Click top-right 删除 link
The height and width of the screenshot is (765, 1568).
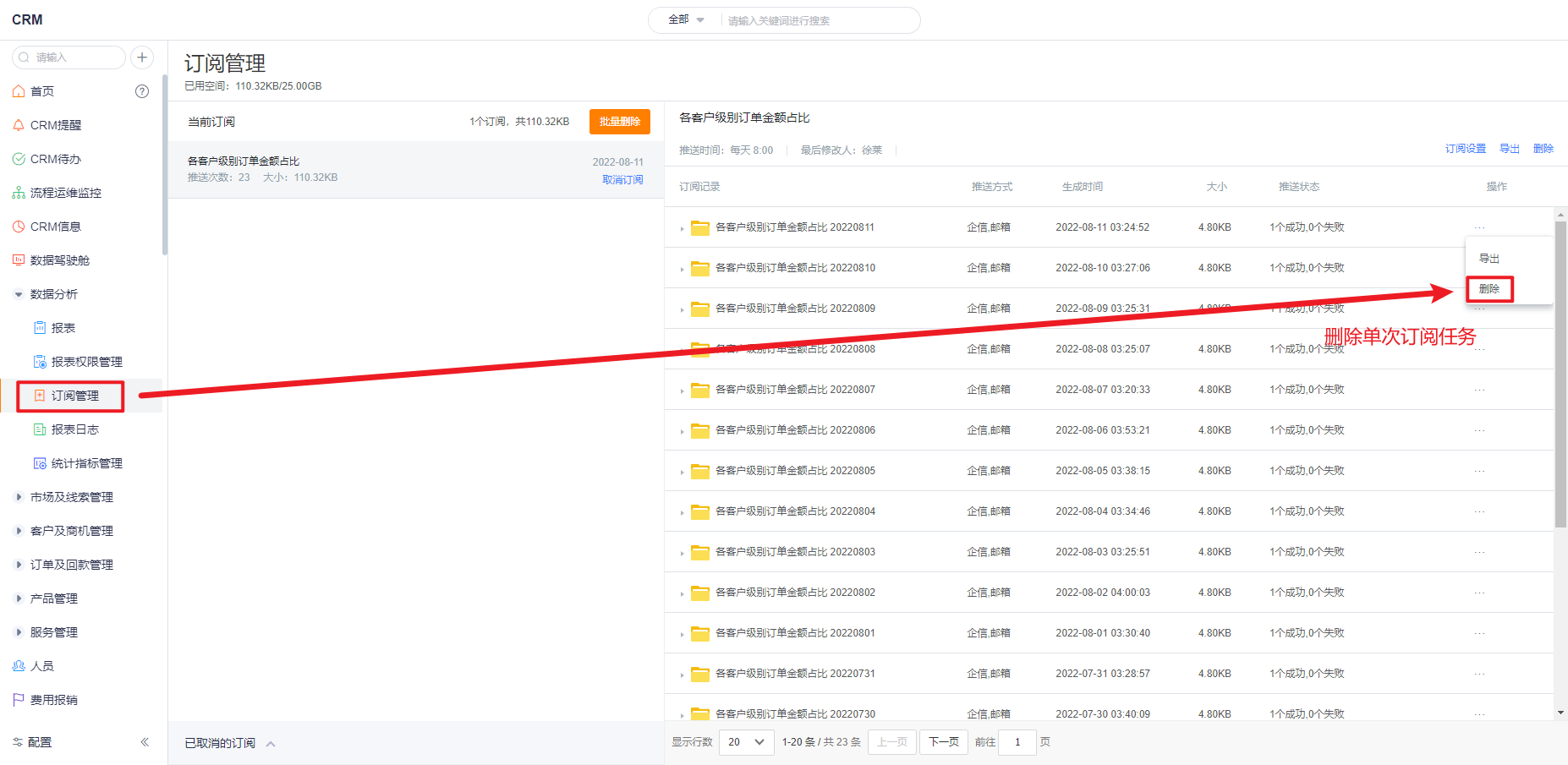(x=1543, y=149)
